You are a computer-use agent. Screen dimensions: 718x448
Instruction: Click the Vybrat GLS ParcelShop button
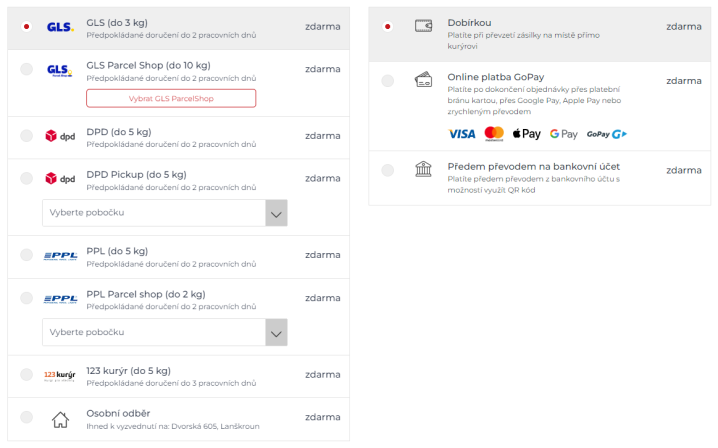(x=171, y=98)
